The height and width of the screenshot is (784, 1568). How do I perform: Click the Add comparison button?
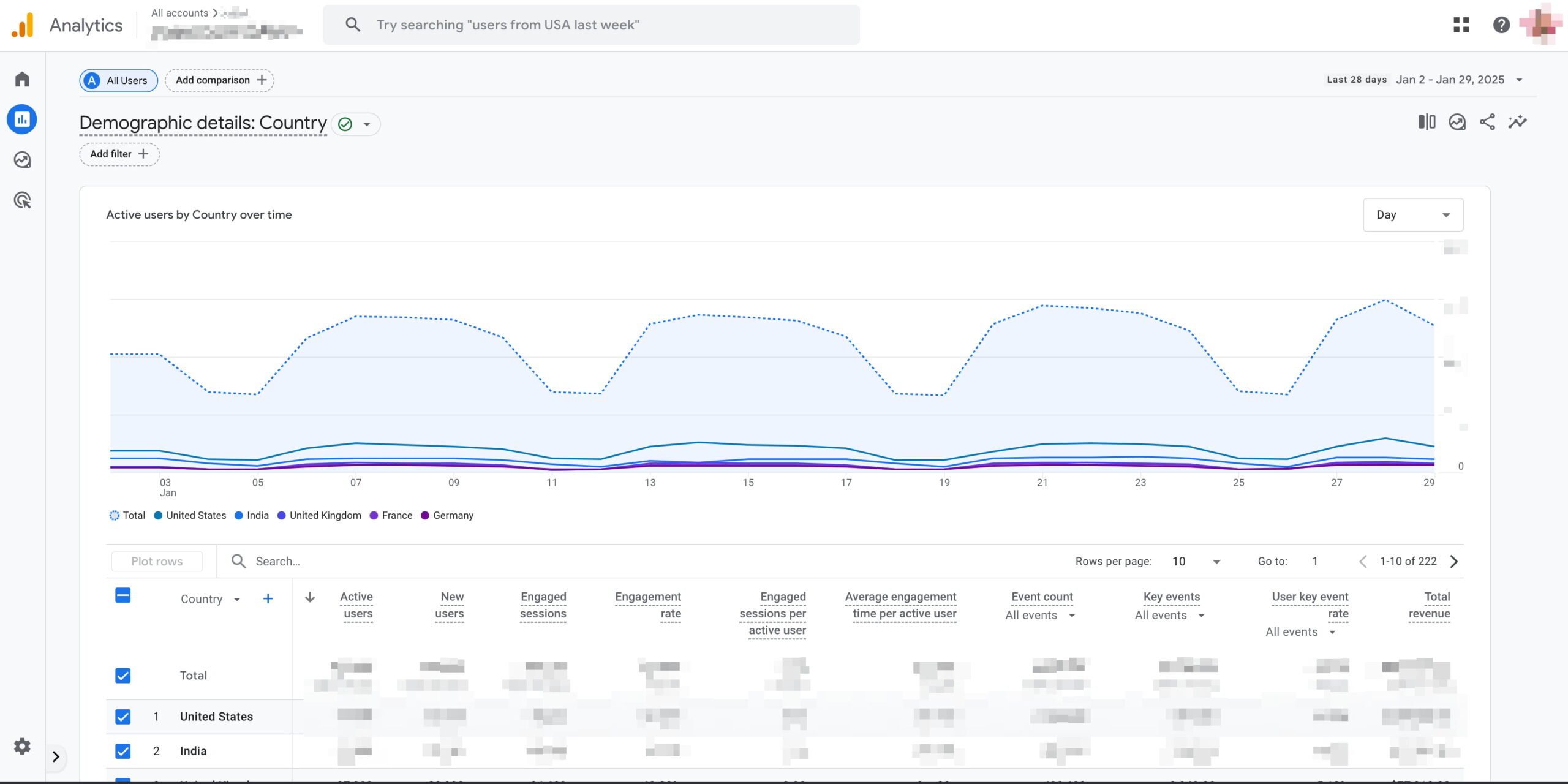(219, 80)
